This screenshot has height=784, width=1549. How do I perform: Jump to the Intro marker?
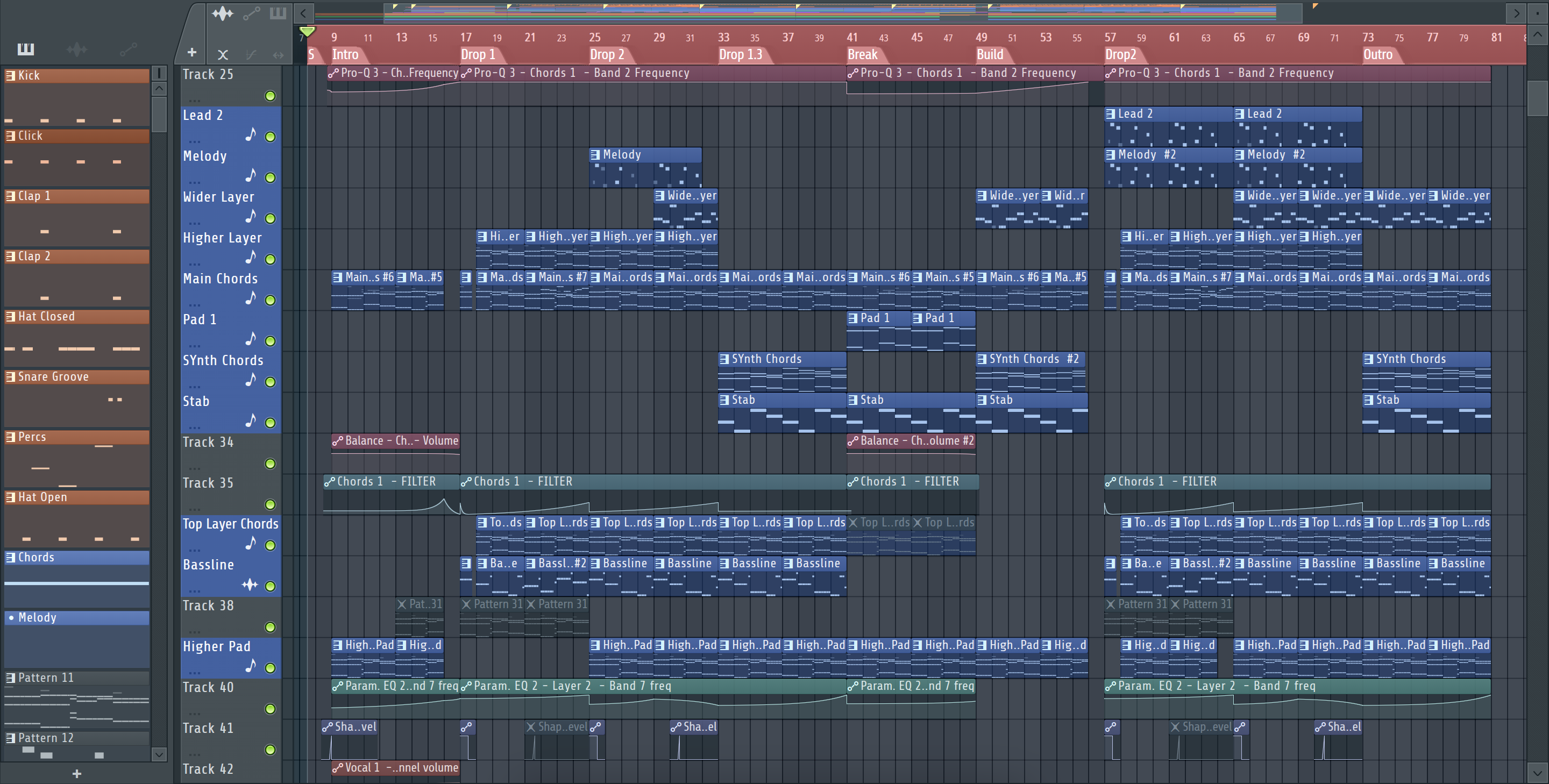point(345,55)
